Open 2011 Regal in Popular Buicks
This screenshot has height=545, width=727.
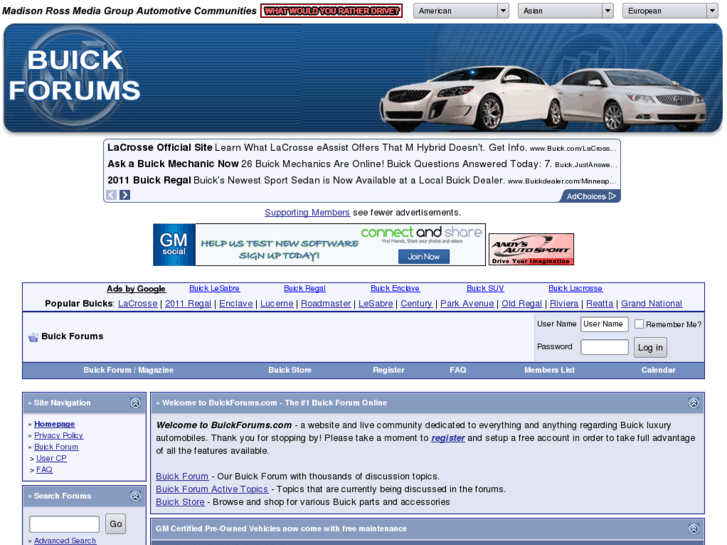click(x=188, y=303)
